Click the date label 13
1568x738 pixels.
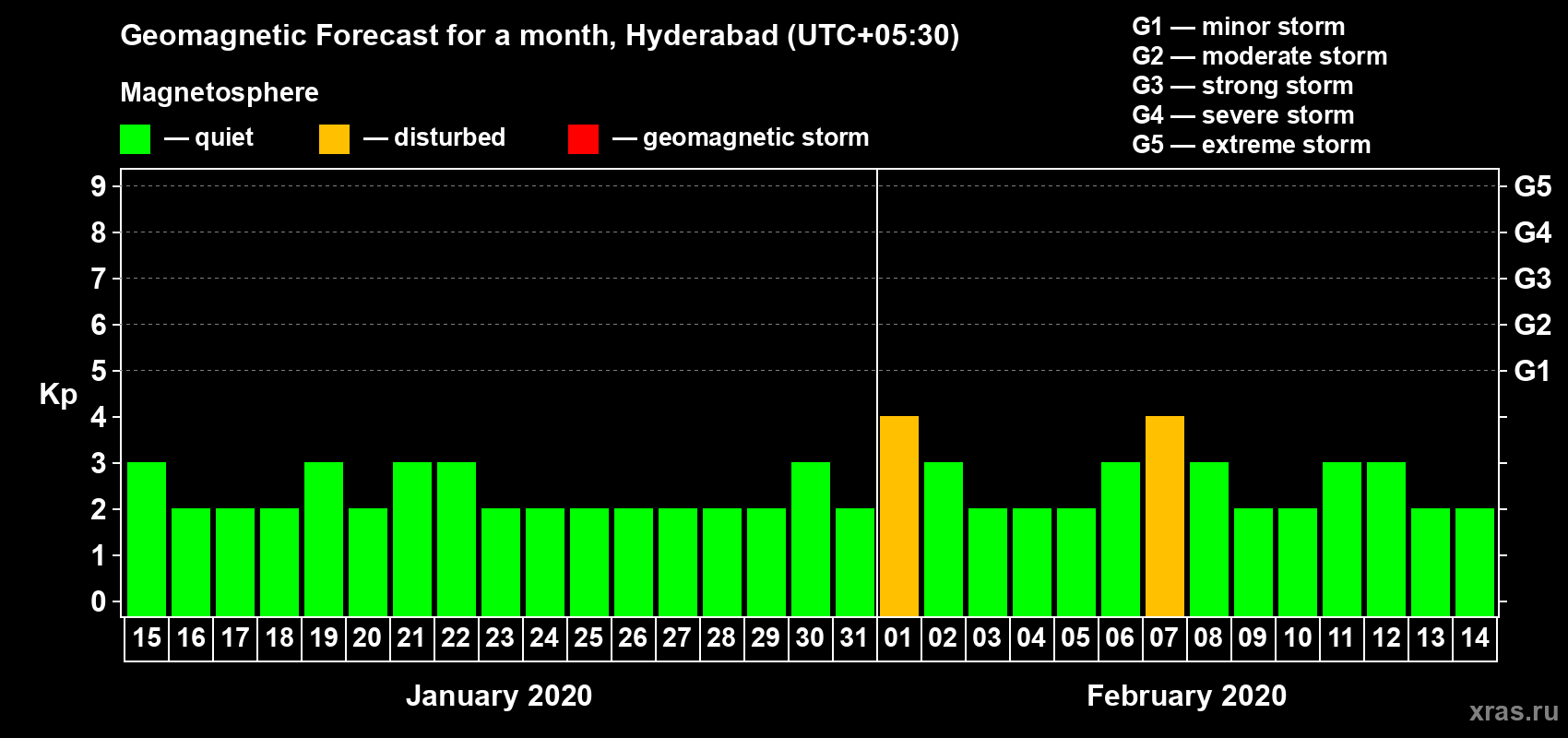(1431, 638)
